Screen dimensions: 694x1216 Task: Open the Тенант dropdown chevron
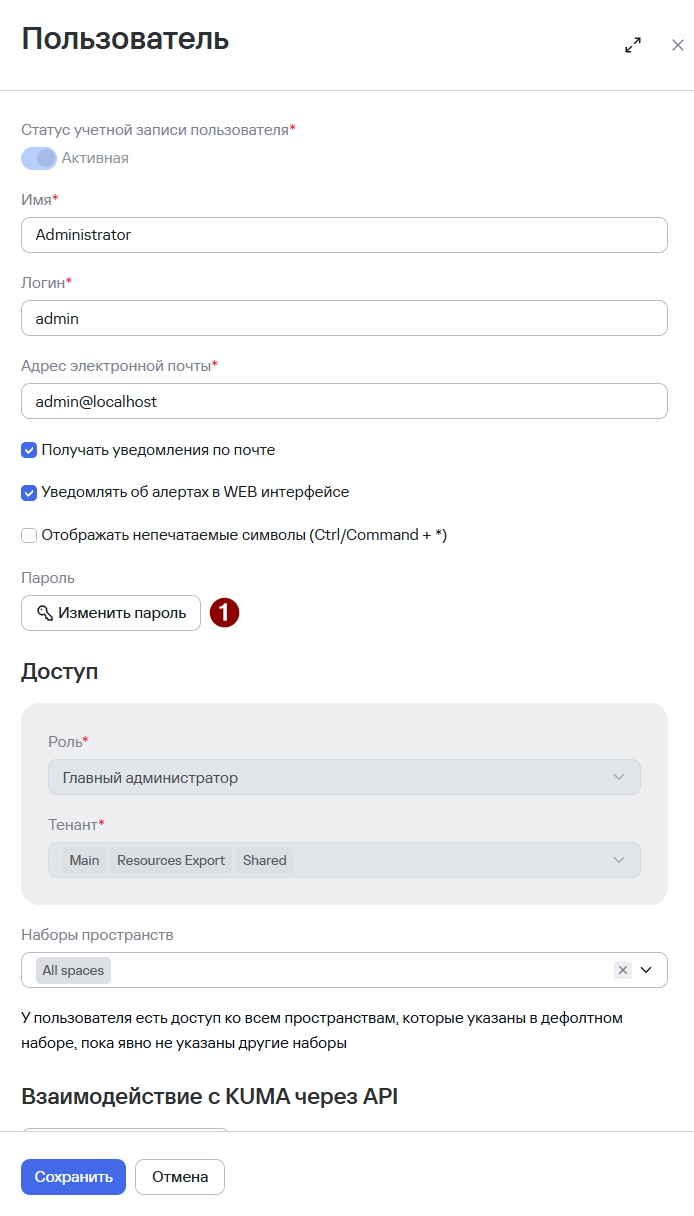[619, 860]
